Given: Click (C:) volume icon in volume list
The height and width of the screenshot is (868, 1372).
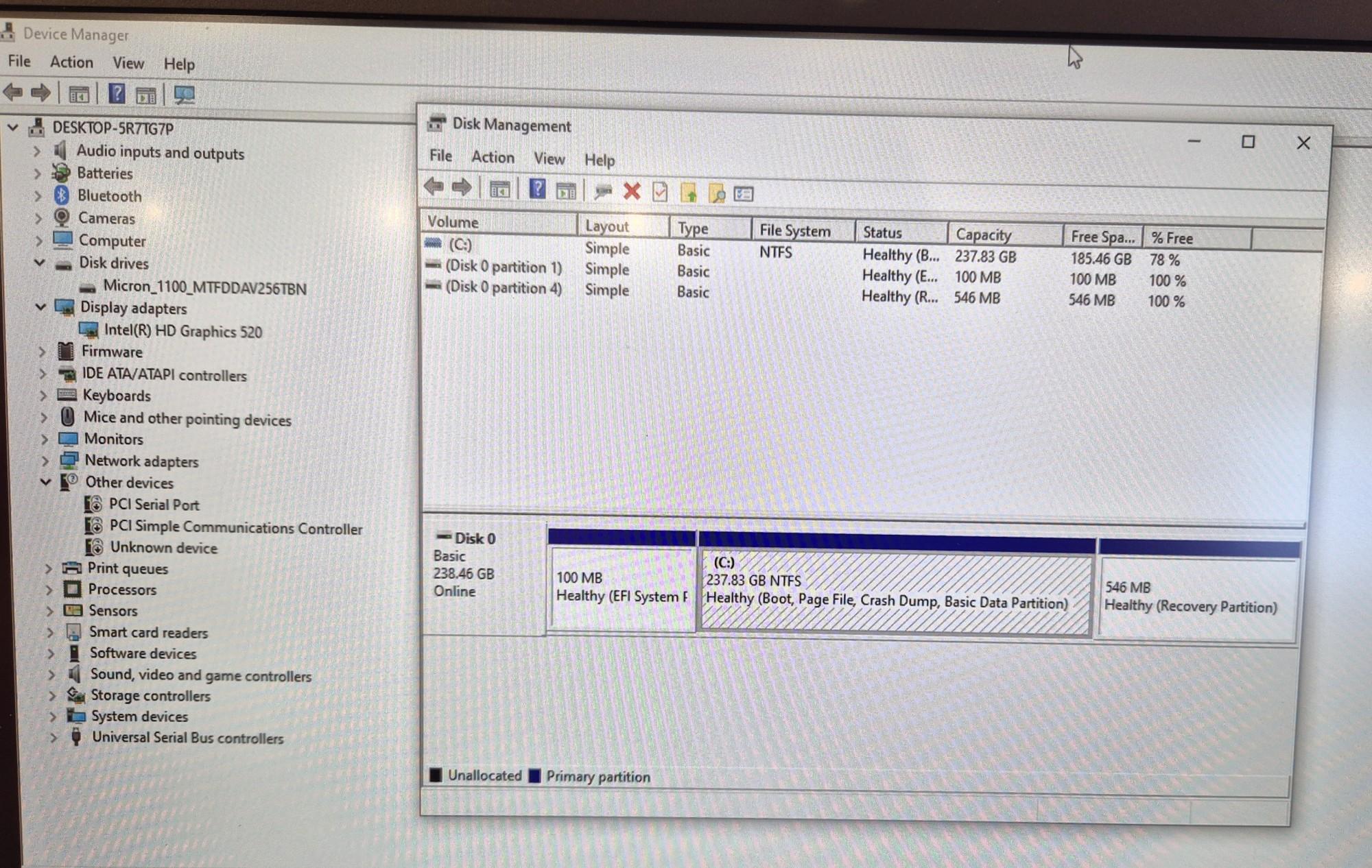Looking at the screenshot, I should click(434, 243).
